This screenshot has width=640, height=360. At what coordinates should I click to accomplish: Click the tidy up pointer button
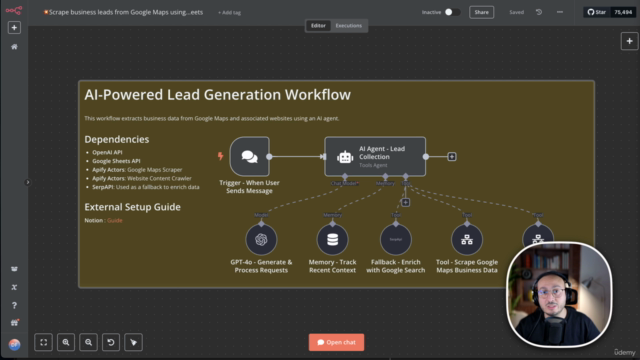pos(133,342)
